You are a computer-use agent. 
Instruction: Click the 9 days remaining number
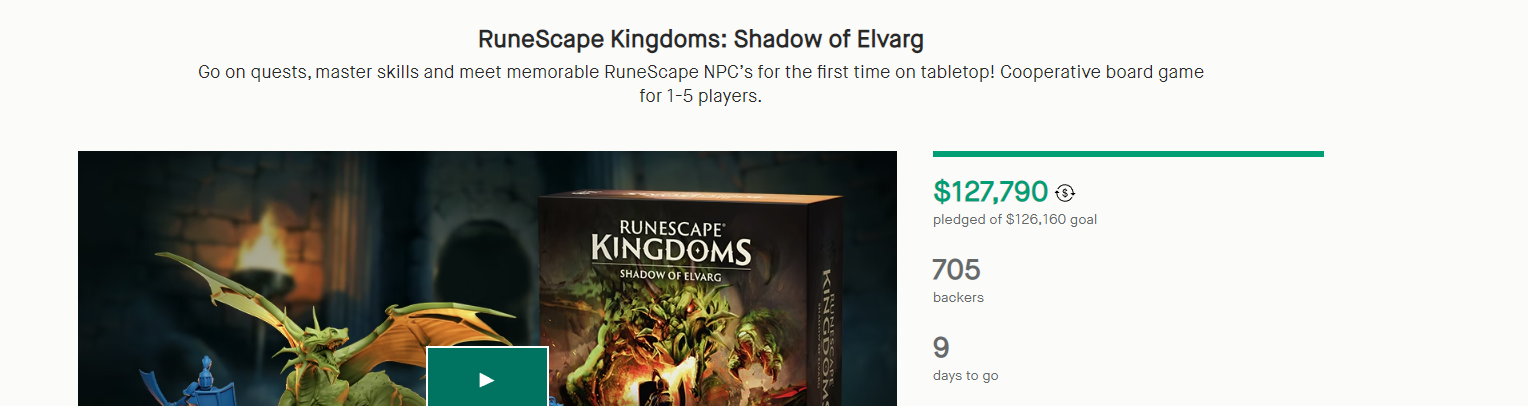pyautogui.click(x=941, y=348)
